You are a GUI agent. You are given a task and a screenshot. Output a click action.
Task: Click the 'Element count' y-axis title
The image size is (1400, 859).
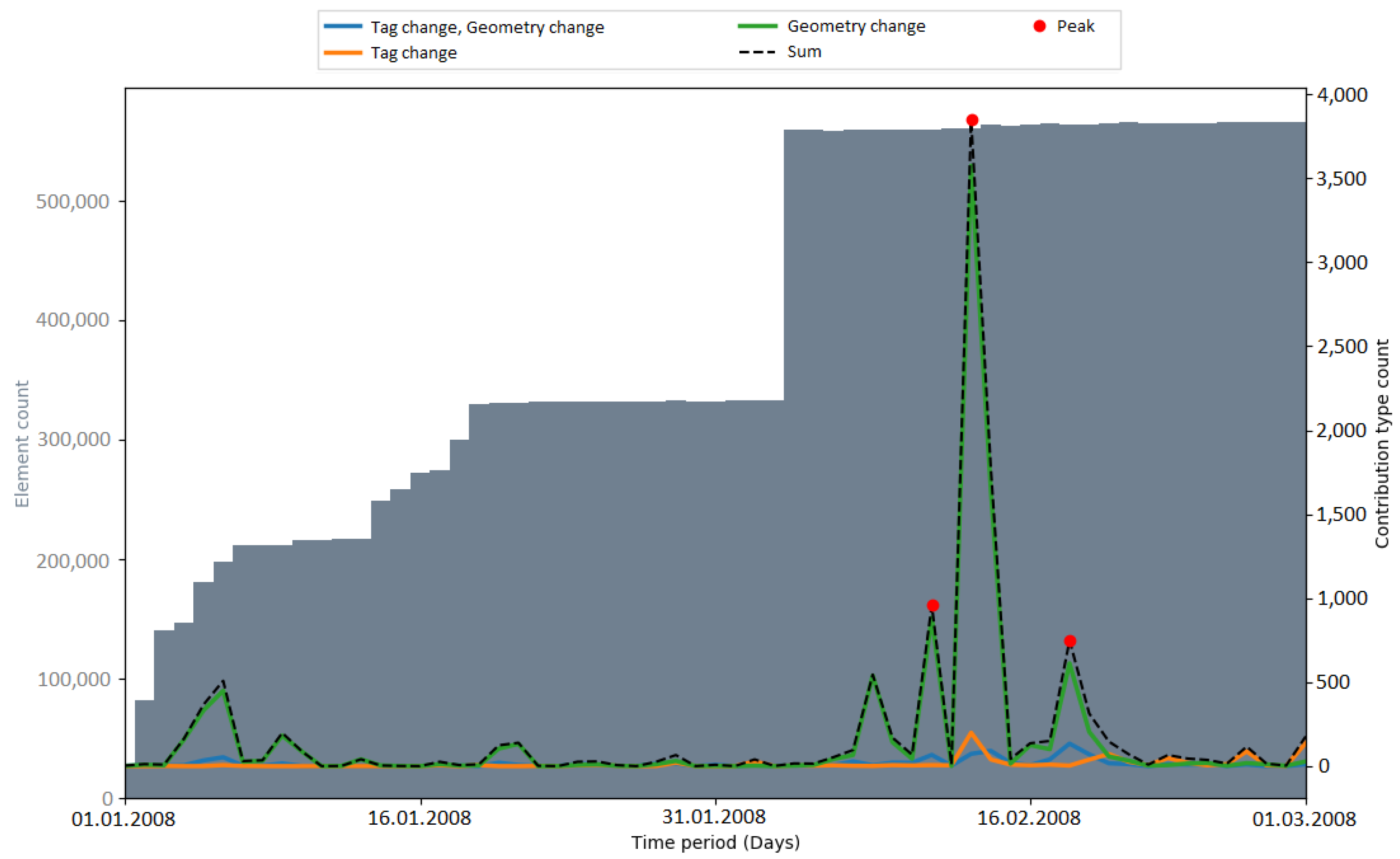[x=21, y=444]
